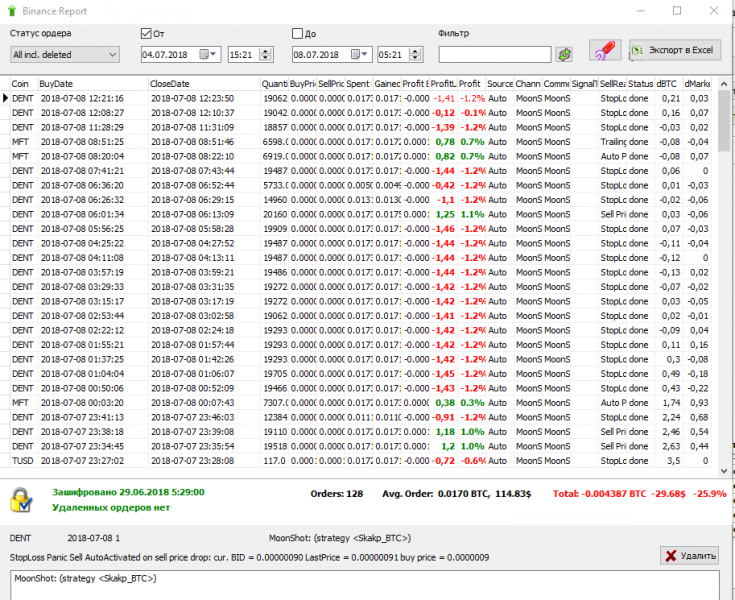The height and width of the screenshot is (600, 735).
Task: Sort by the dBTC column header
Action: tap(668, 83)
